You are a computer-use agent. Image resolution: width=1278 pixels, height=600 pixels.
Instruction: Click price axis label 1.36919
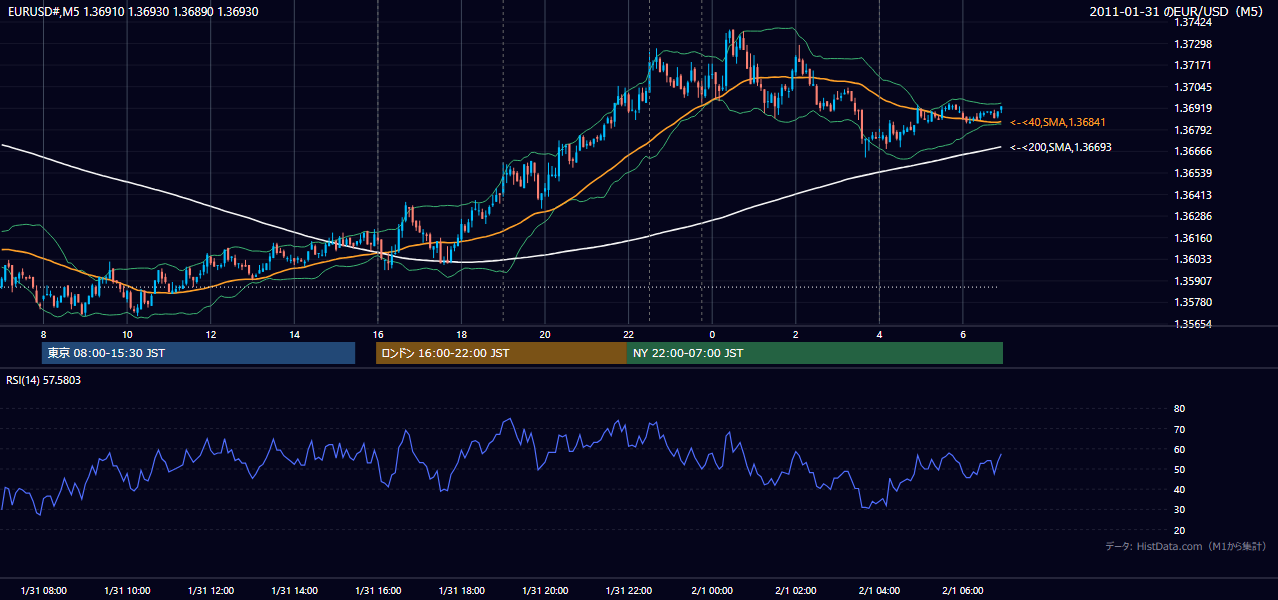1193,108
